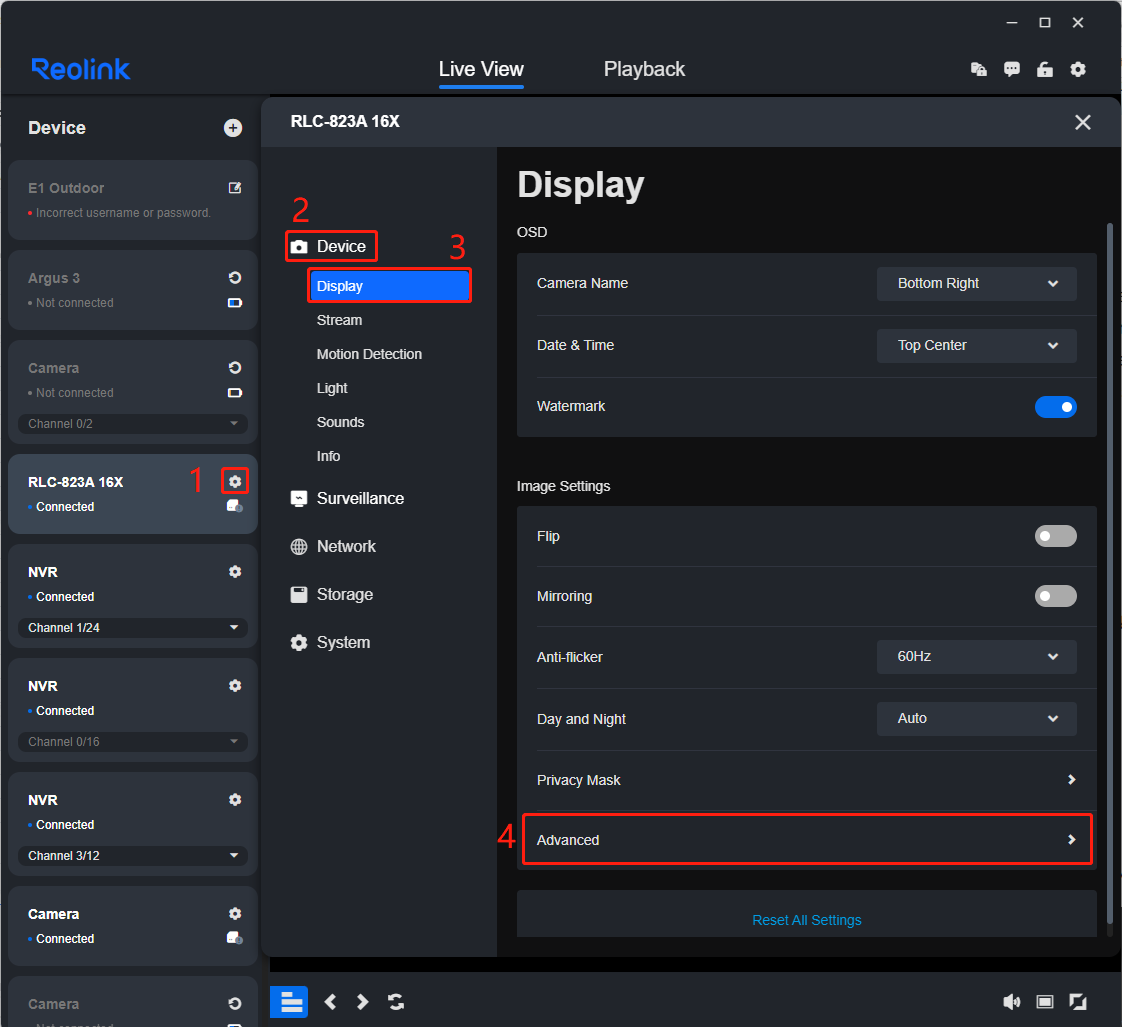Click the language translate icon in header
This screenshot has width=1122, height=1027.
[x=978, y=69]
